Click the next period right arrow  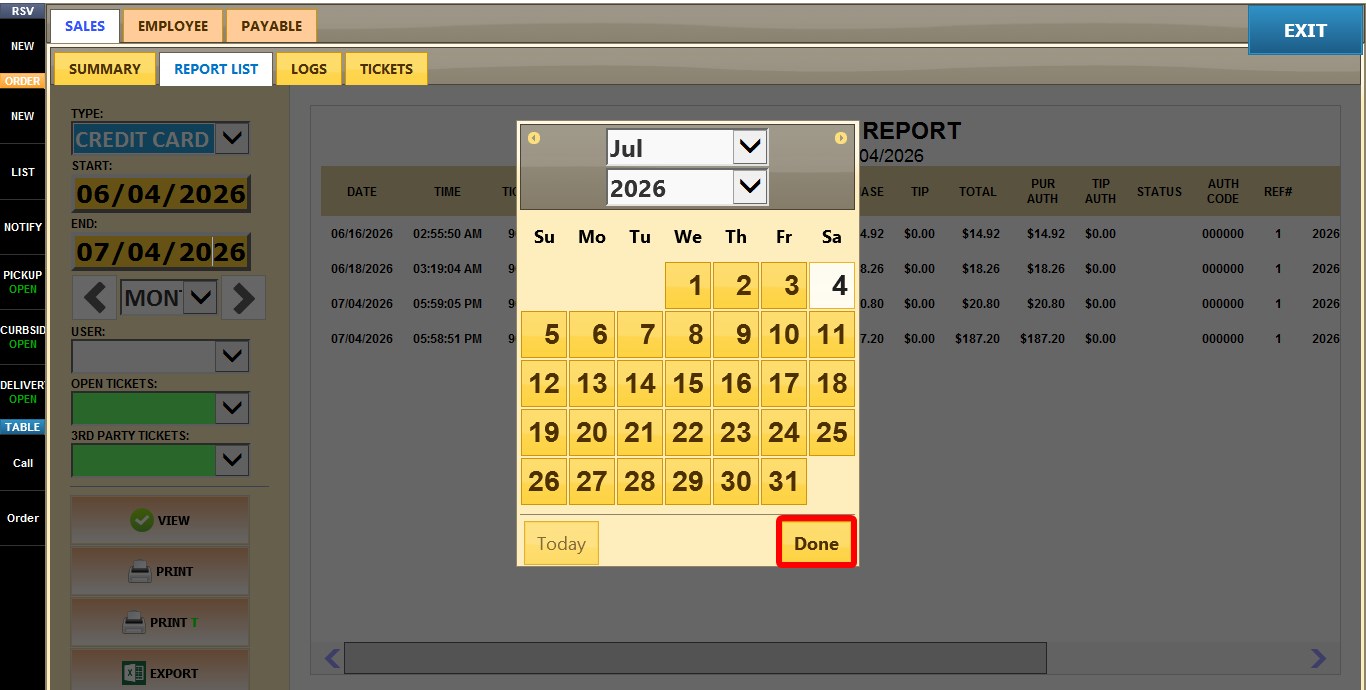click(244, 297)
